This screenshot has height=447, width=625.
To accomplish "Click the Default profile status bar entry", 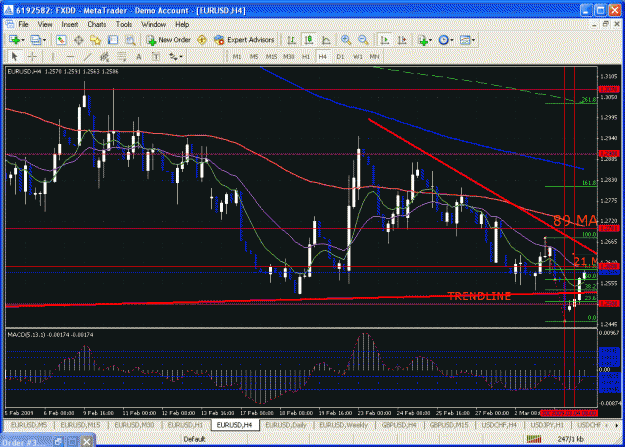I will (195, 439).
